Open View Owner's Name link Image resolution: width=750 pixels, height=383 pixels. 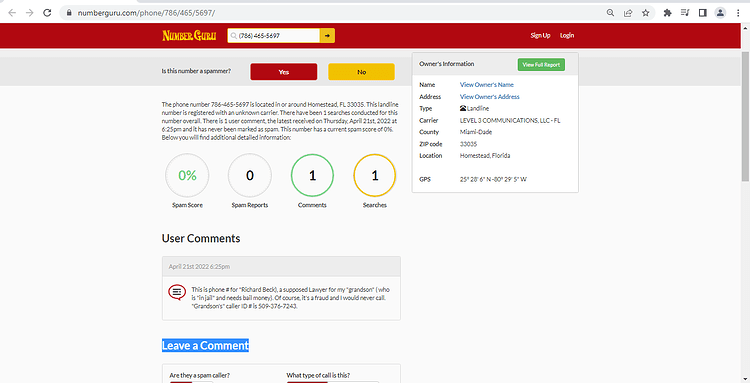pos(486,85)
